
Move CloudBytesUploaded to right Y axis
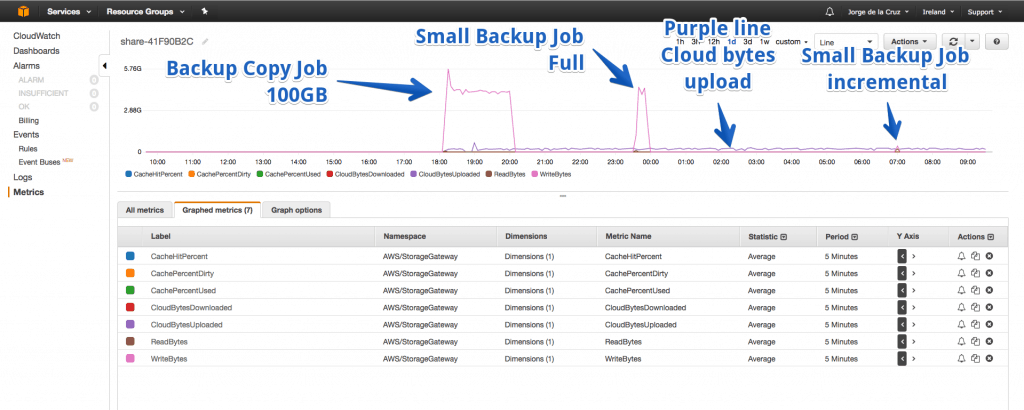(914, 324)
